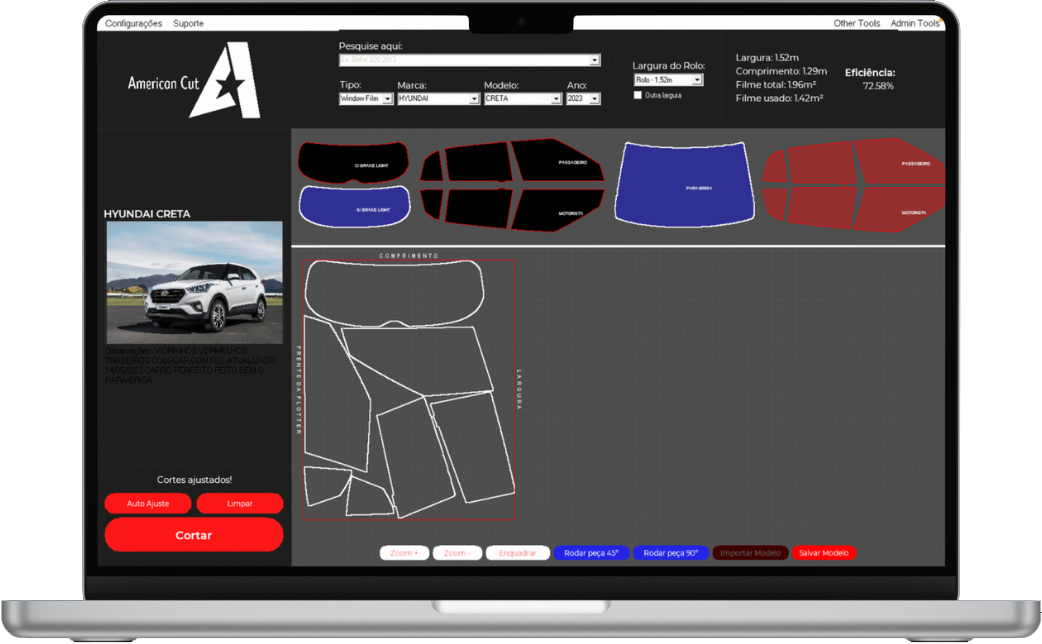Select the blue Para-brisa windshield piece
This screenshot has height=644, width=1042.
pos(684,185)
